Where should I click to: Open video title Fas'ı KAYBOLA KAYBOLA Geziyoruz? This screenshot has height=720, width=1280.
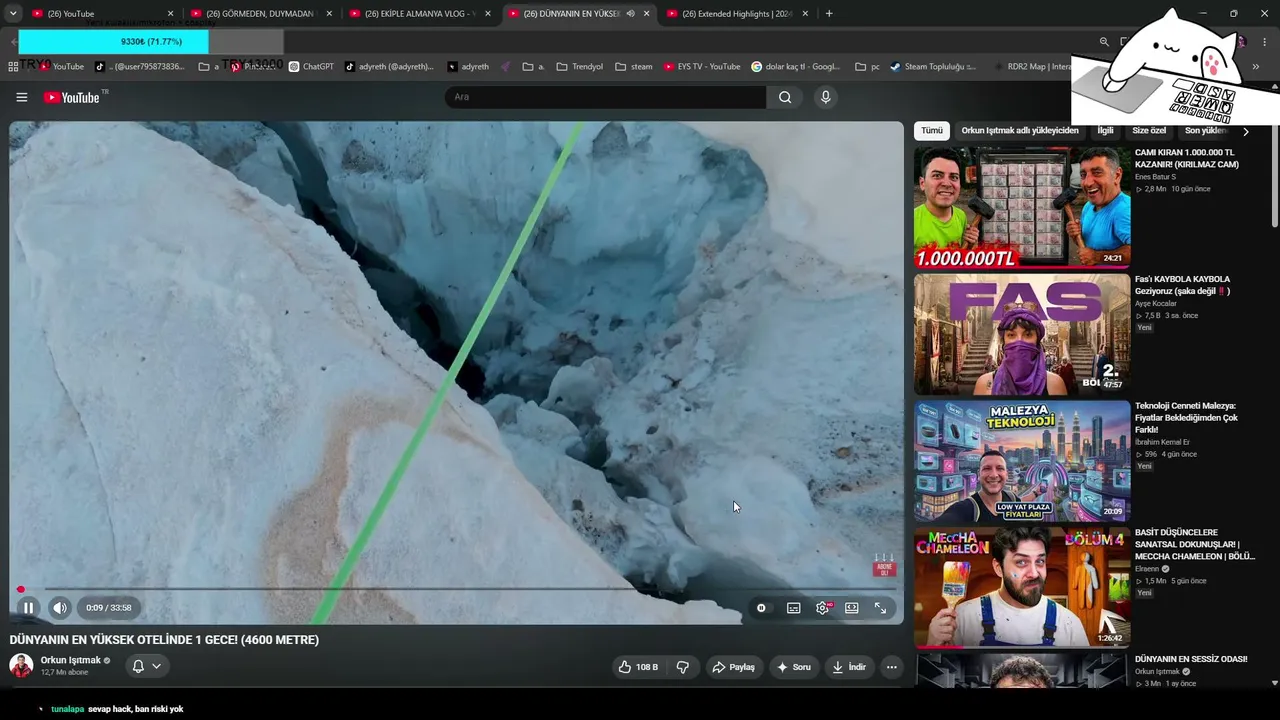pos(1183,285)
